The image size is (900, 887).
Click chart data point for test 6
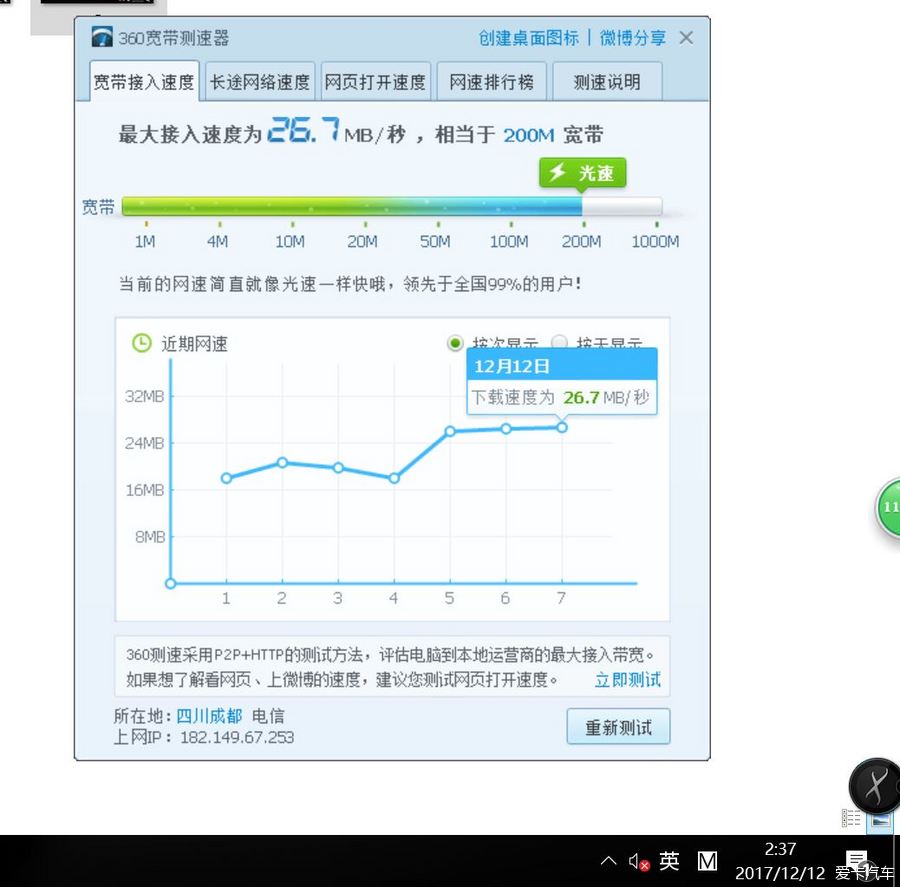[x=506, y=429]
